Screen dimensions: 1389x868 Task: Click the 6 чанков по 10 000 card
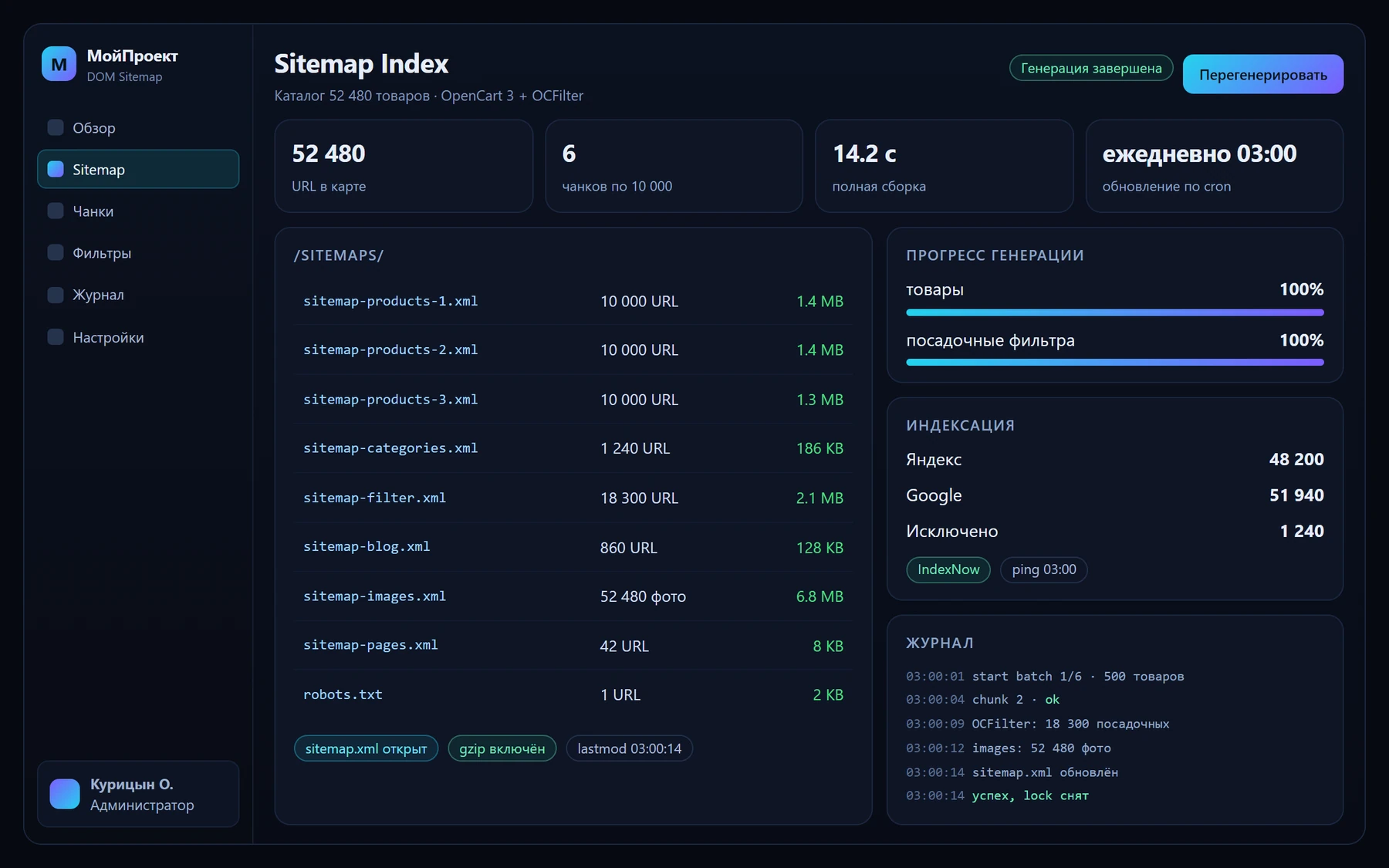[x=674, y=166]
